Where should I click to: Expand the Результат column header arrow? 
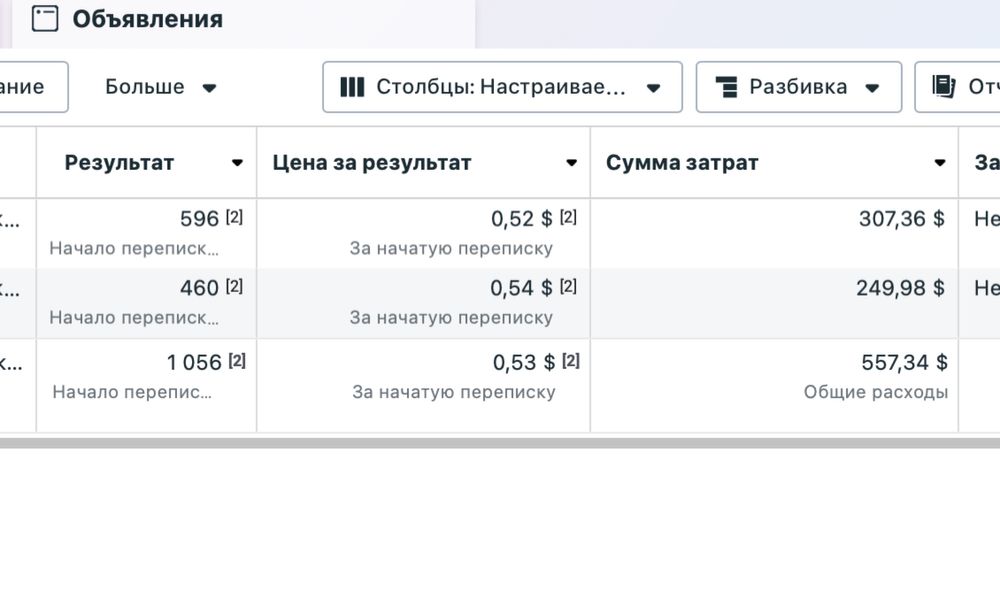click(x=237, y=163)
